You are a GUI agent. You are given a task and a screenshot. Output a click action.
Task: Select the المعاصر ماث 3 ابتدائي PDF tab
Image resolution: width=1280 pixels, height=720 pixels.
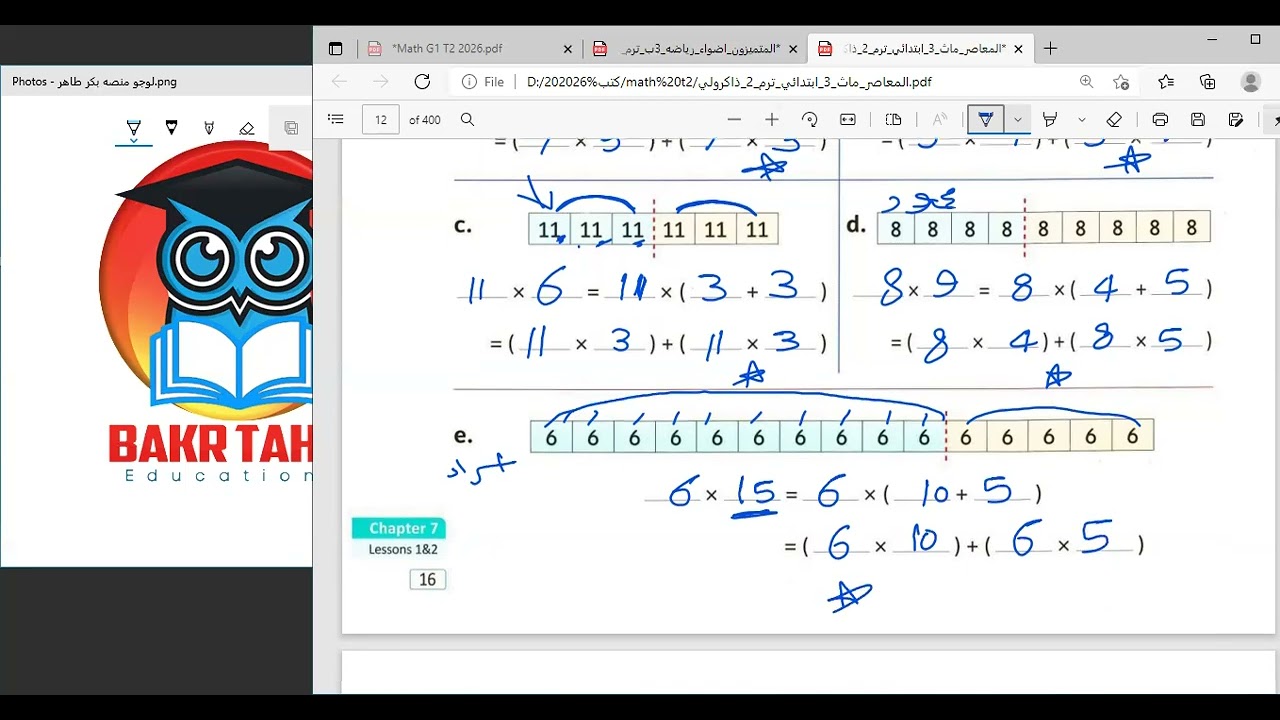click(921, 48)
